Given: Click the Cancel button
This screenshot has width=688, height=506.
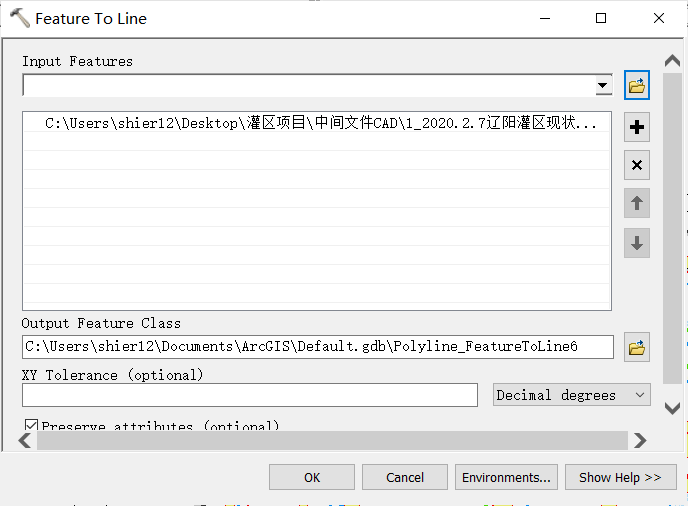Looking at the screenshot, I should coord(405,477).
